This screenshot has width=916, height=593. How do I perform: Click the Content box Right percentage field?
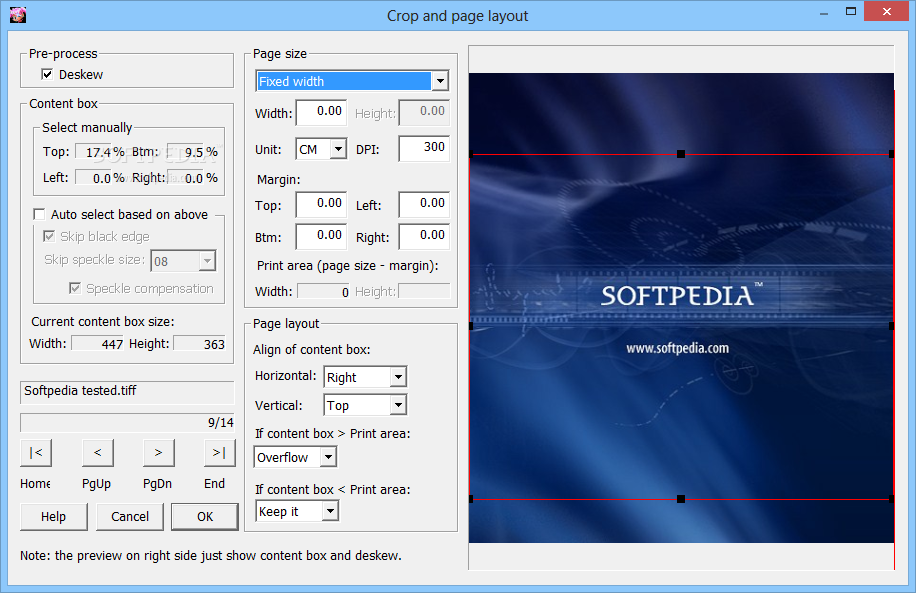[185, 177]
